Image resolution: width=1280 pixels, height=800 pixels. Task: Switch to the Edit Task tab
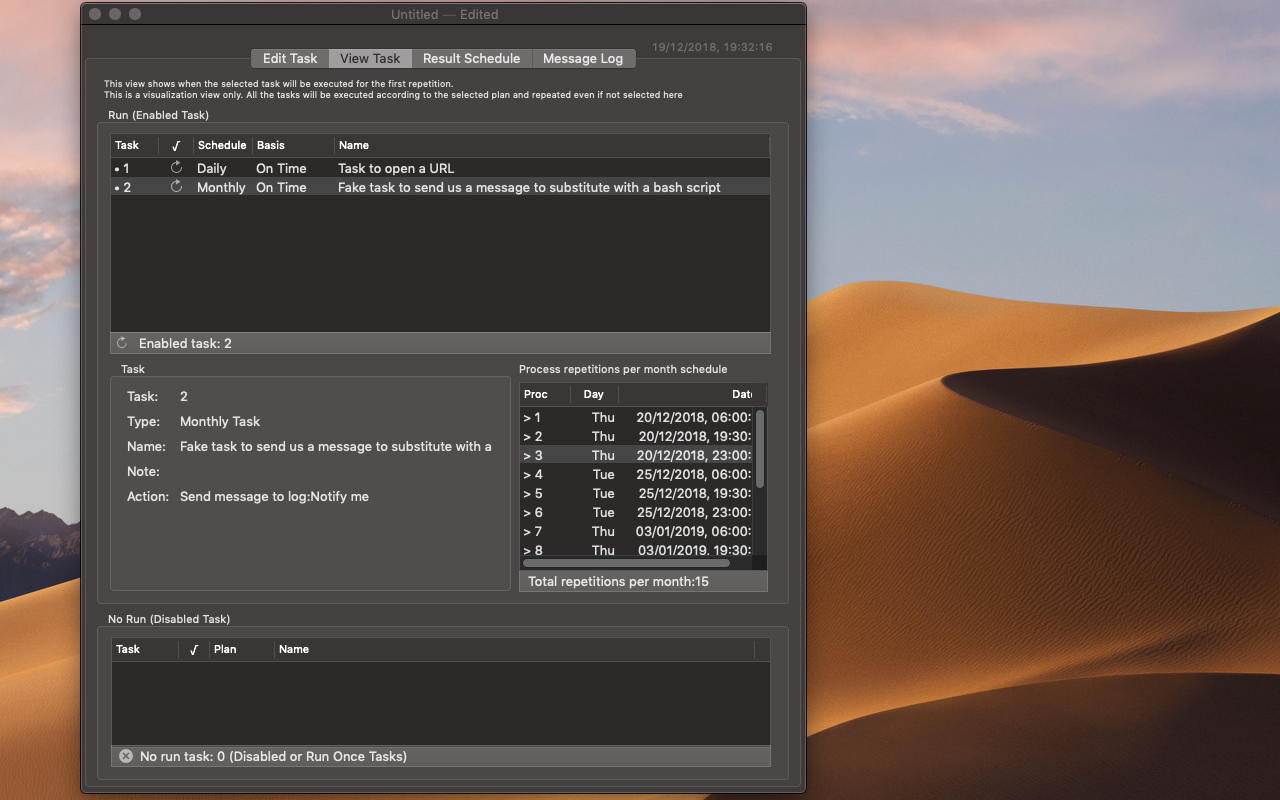(290, 58)
